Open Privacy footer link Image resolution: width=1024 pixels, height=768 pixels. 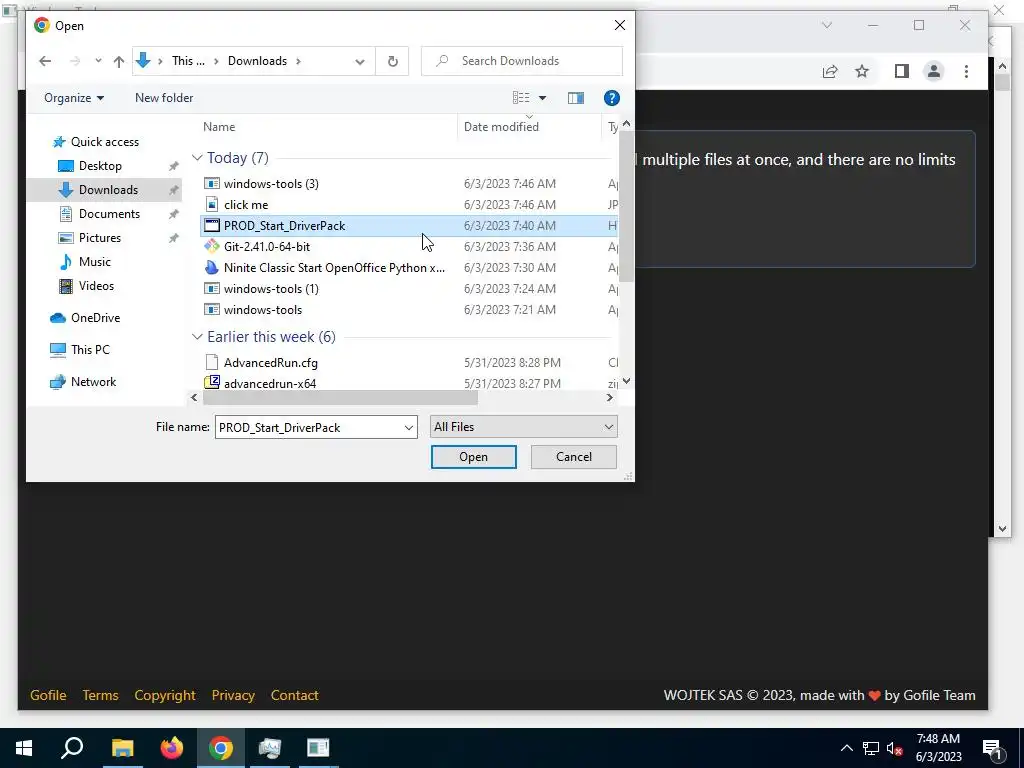pyautogui.click(x=233, y=696)
